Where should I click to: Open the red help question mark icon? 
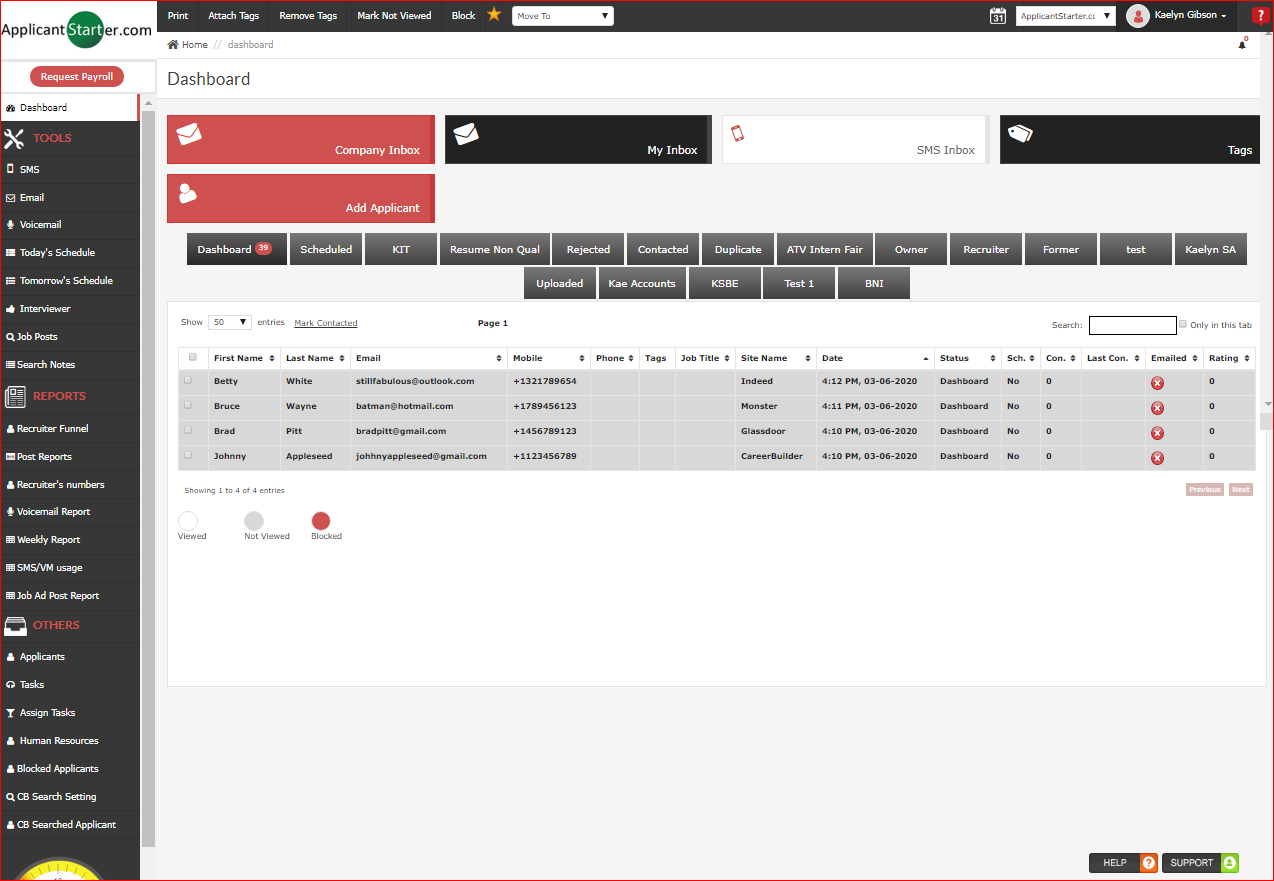coord(1259,15)
